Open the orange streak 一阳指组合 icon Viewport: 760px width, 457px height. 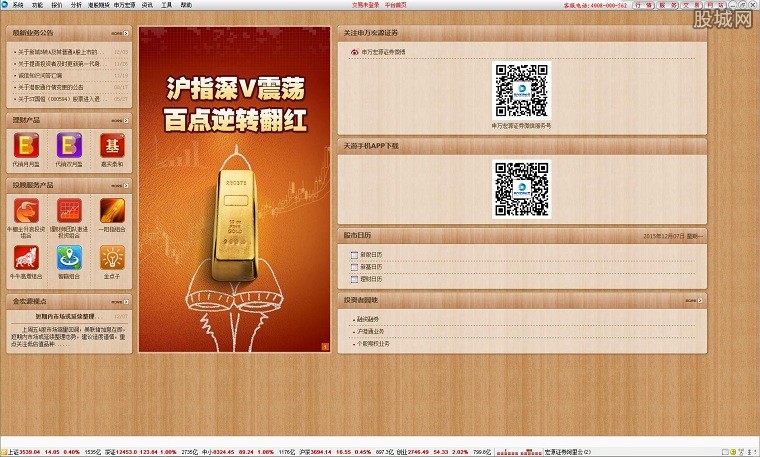coord(112,210)
